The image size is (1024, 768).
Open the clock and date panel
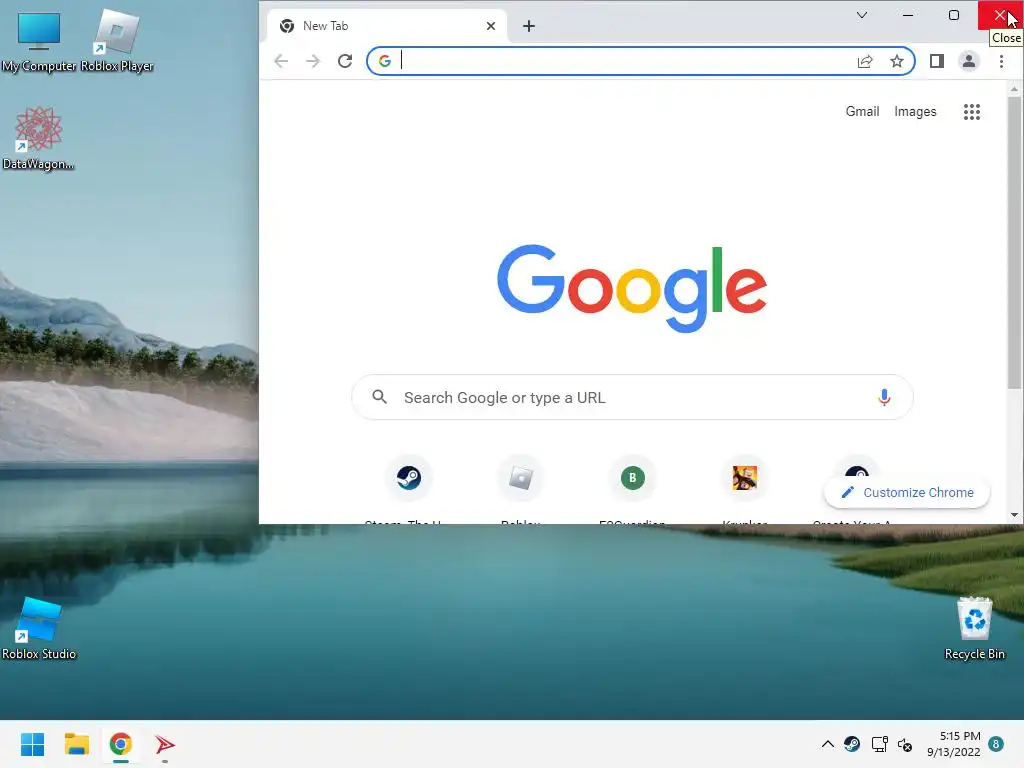[953, 744]
